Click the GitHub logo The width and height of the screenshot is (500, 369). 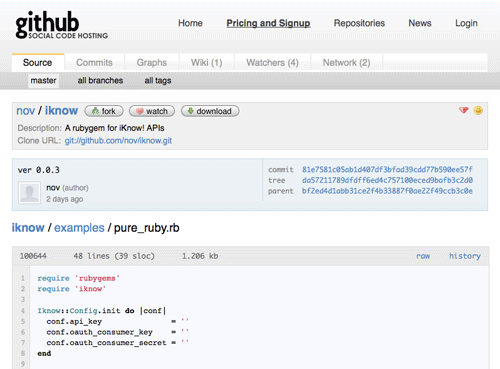[x=62, y=25]
